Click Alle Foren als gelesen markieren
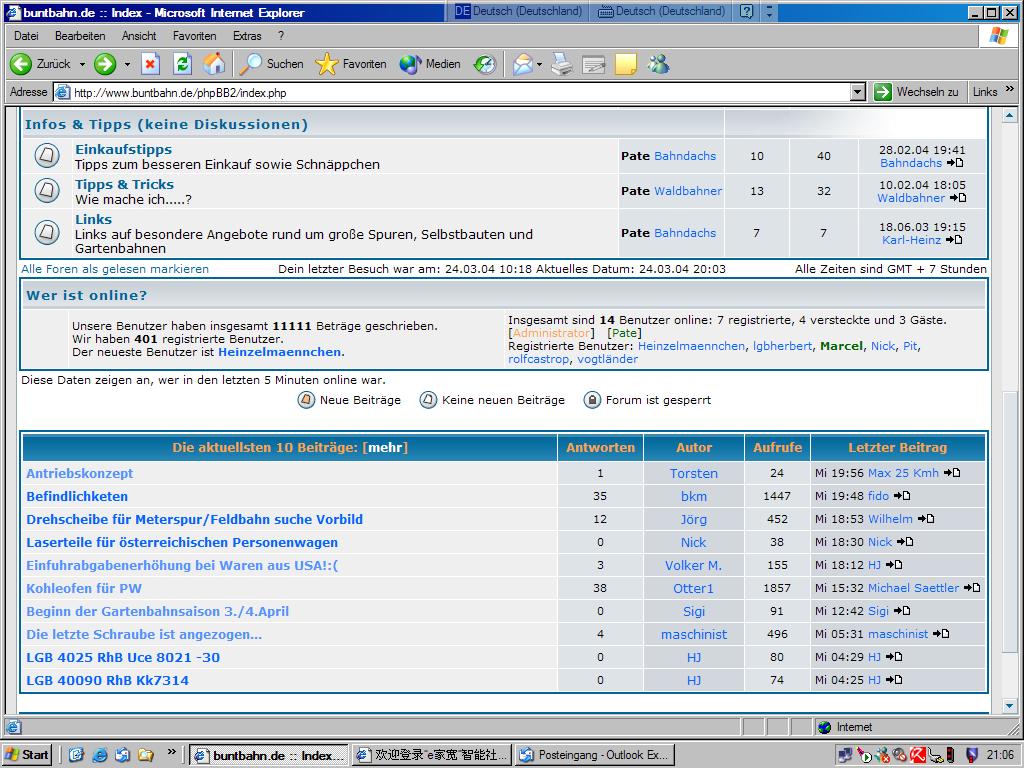 coord(115,269)
